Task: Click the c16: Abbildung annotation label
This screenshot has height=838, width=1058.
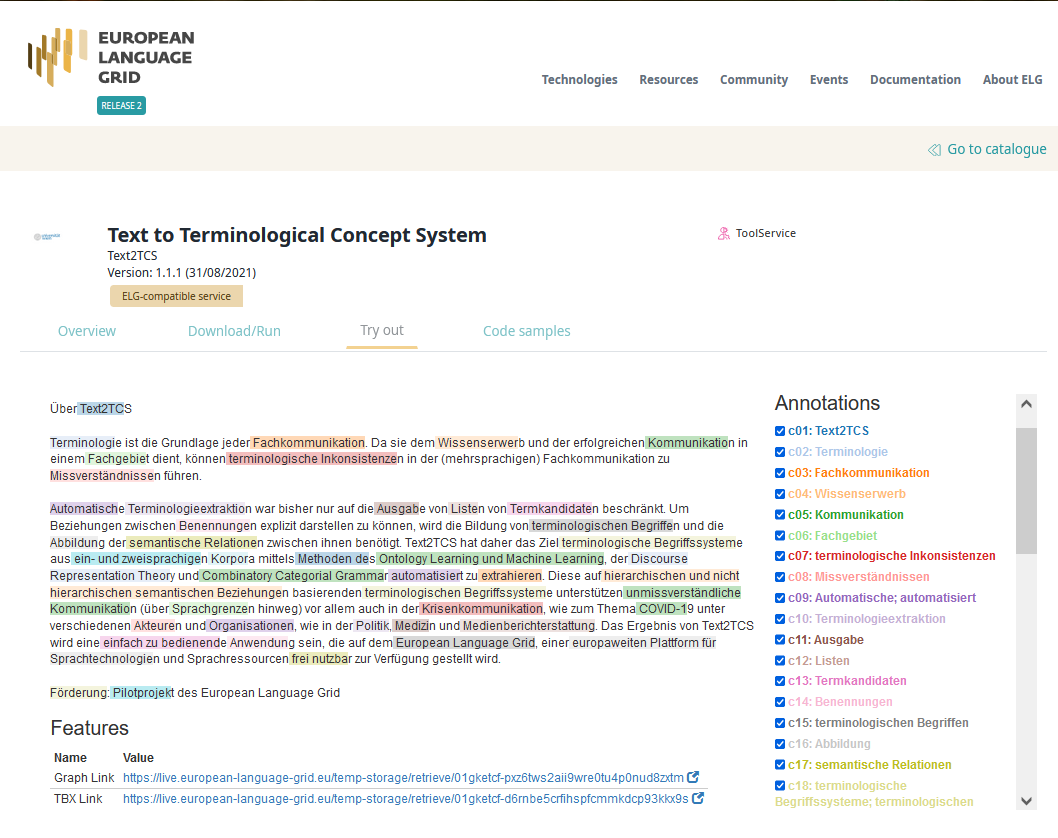Action: [x=829, y=744]
